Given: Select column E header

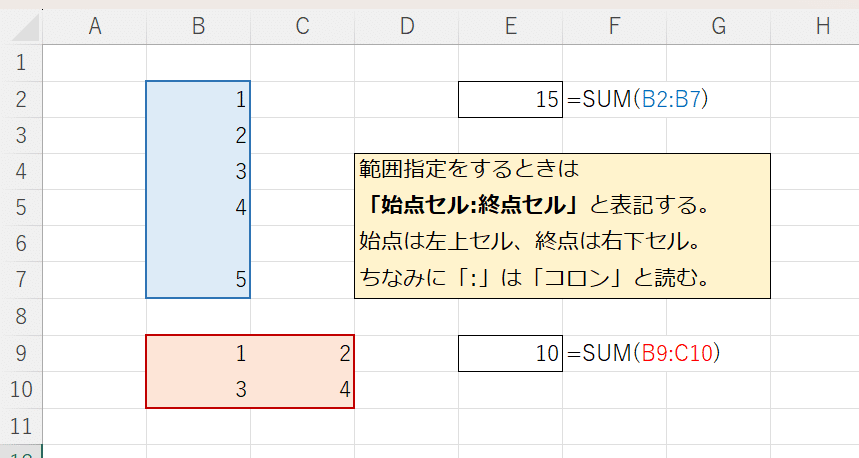Looking at the screenshot, I should (511, 26).
